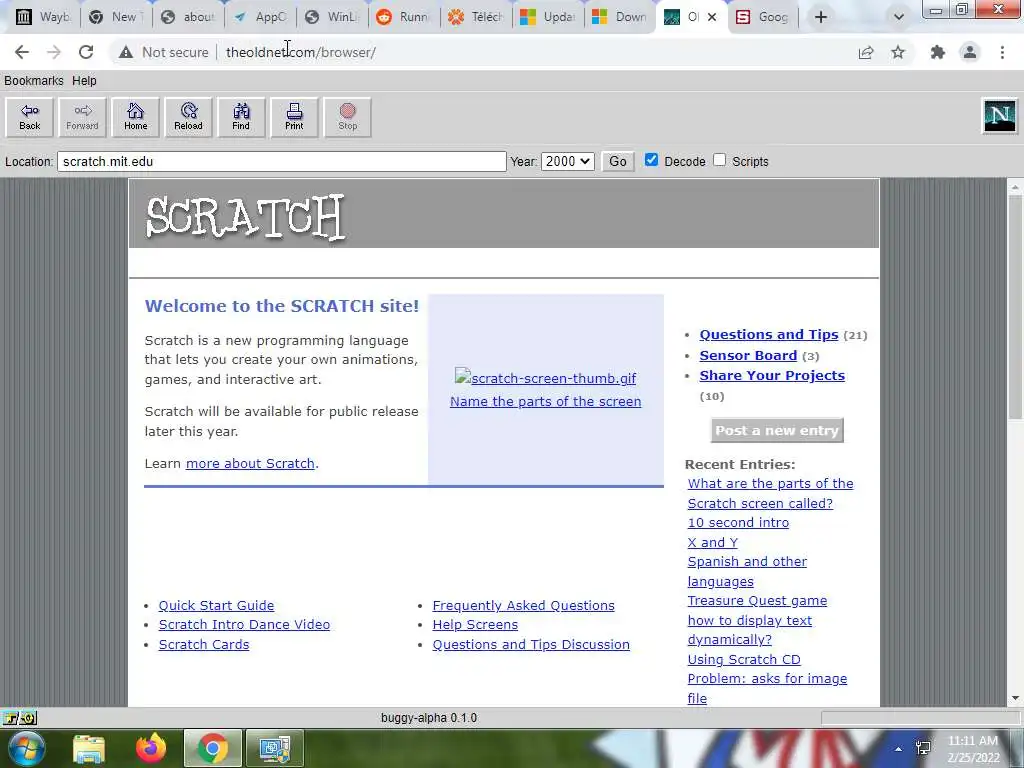Screen dimensions: 1024x768
Task: Open the Scratch Cards link
Action: (x=204, y=645)
